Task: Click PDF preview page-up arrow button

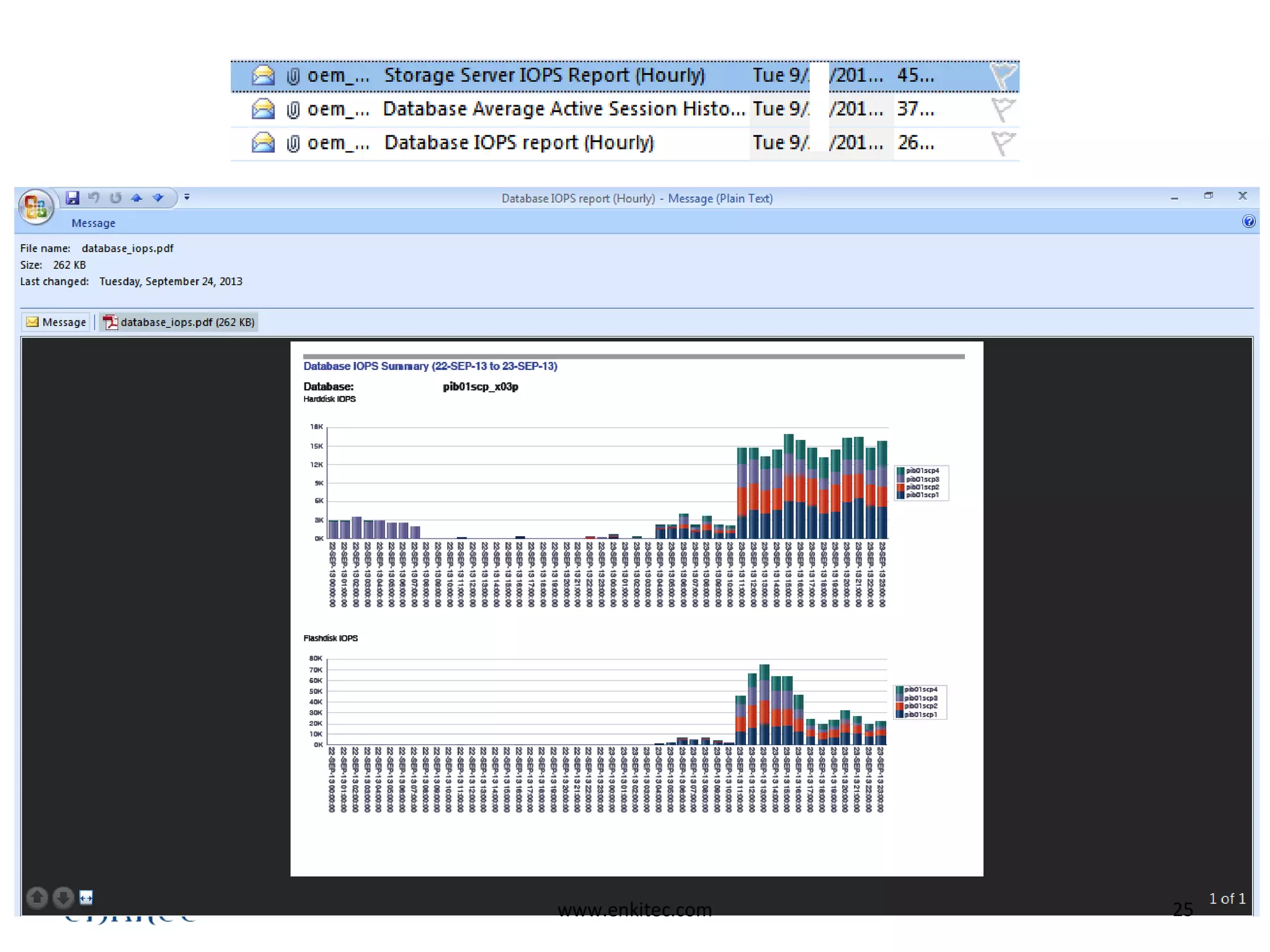Action: pyautogui.click(x=37, y=897)
